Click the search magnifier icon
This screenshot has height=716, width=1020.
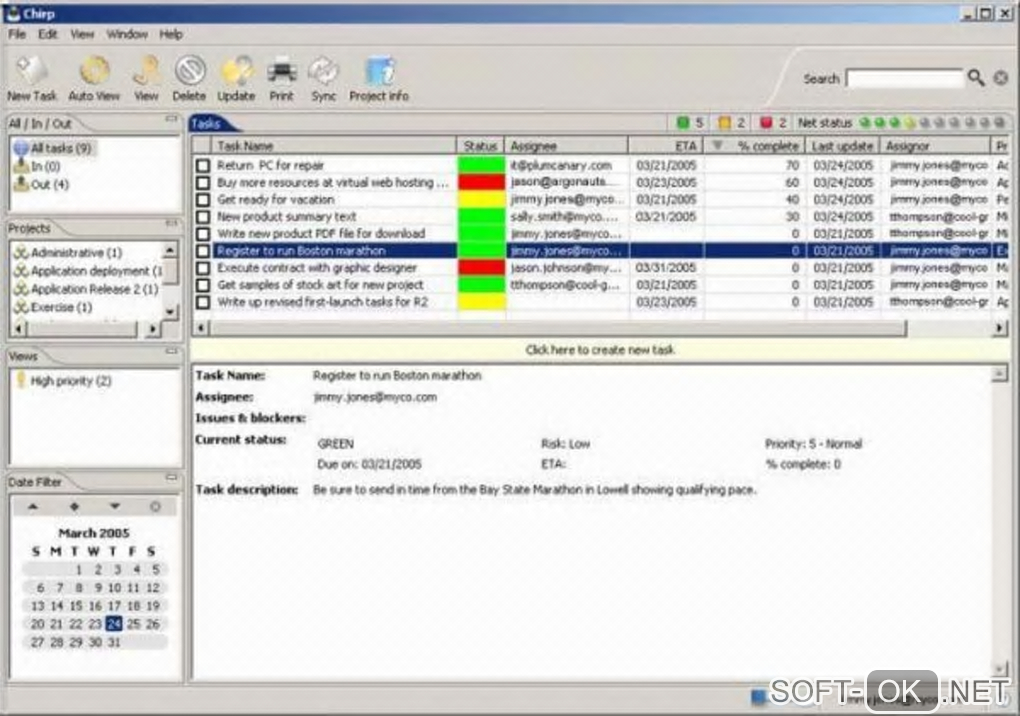pos(976,79)
